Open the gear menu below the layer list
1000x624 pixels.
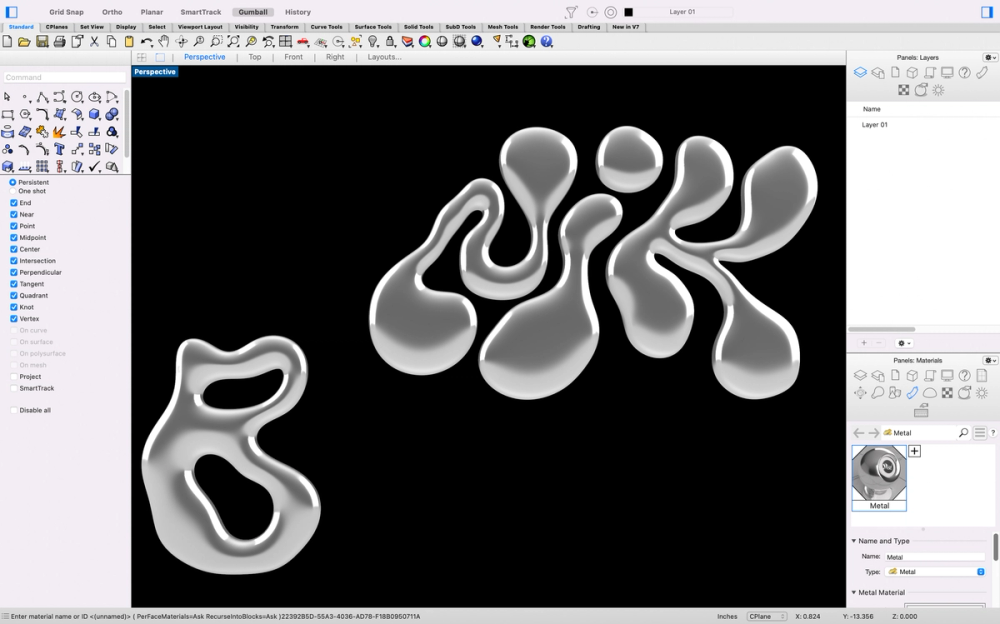click(x=904, y=343)
